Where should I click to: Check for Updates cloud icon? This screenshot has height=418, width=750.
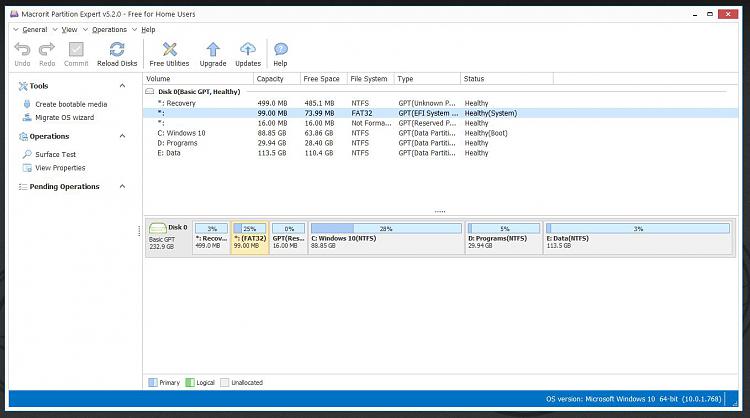click(x=248, y=49)
